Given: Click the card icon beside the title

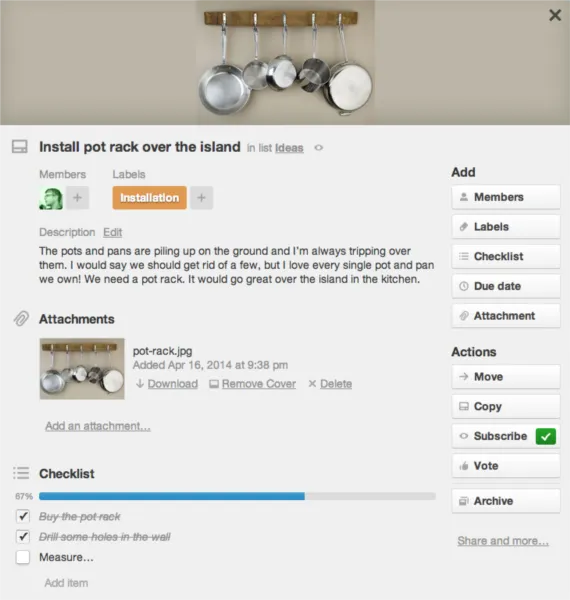Looking at the screenshot, I should (x=20, y=147).
